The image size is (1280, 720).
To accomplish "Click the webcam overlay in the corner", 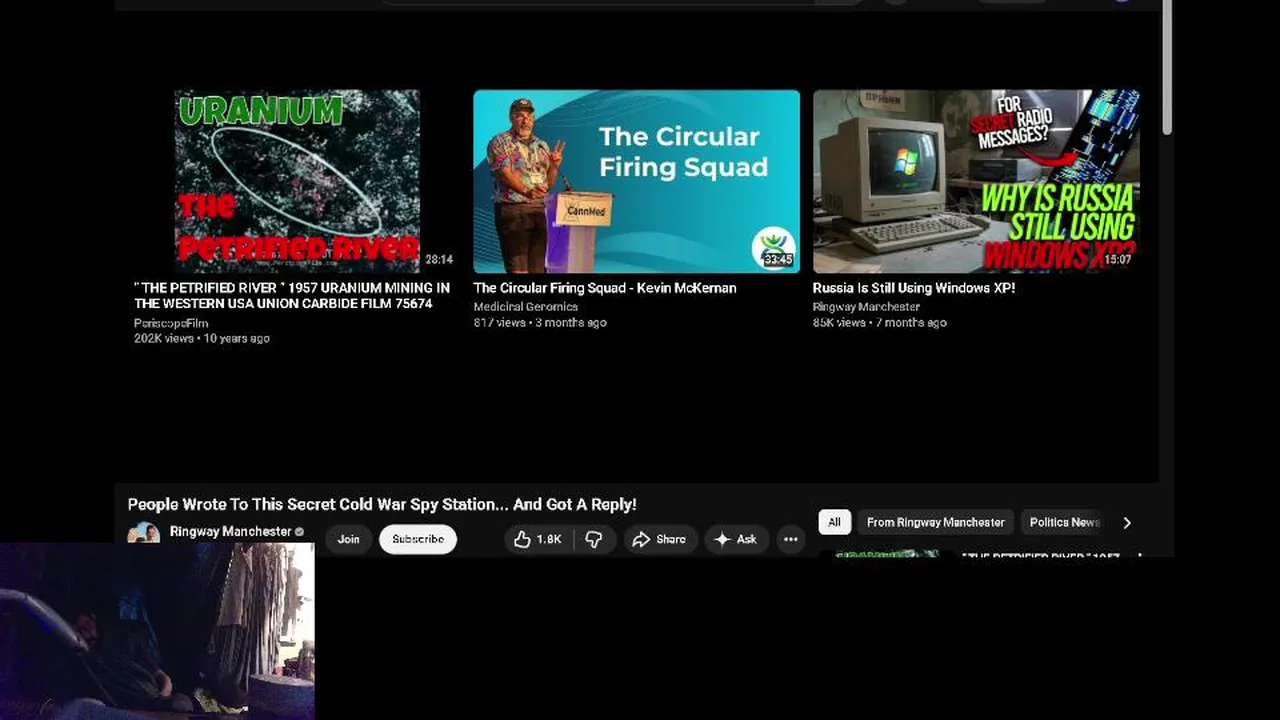I will 157,632.
